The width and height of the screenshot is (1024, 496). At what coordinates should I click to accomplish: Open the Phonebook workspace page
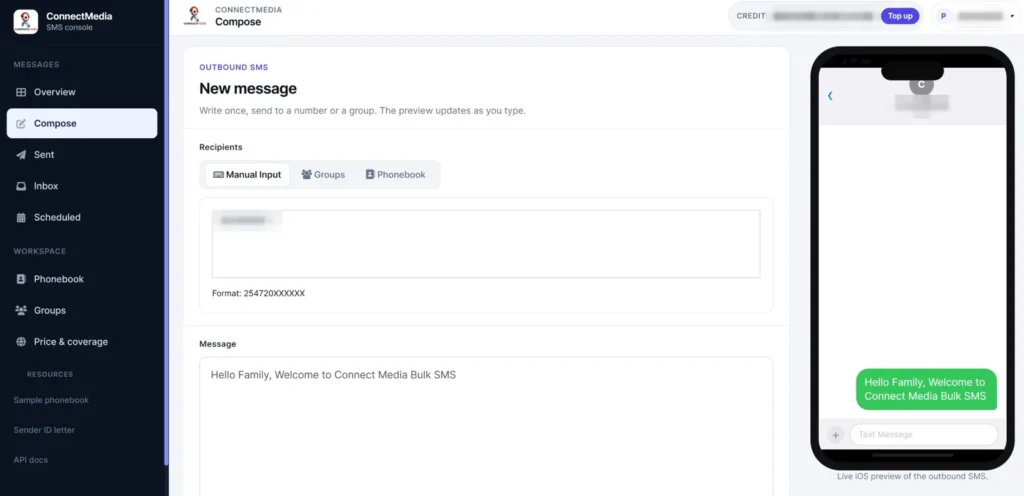click(82, 279)
